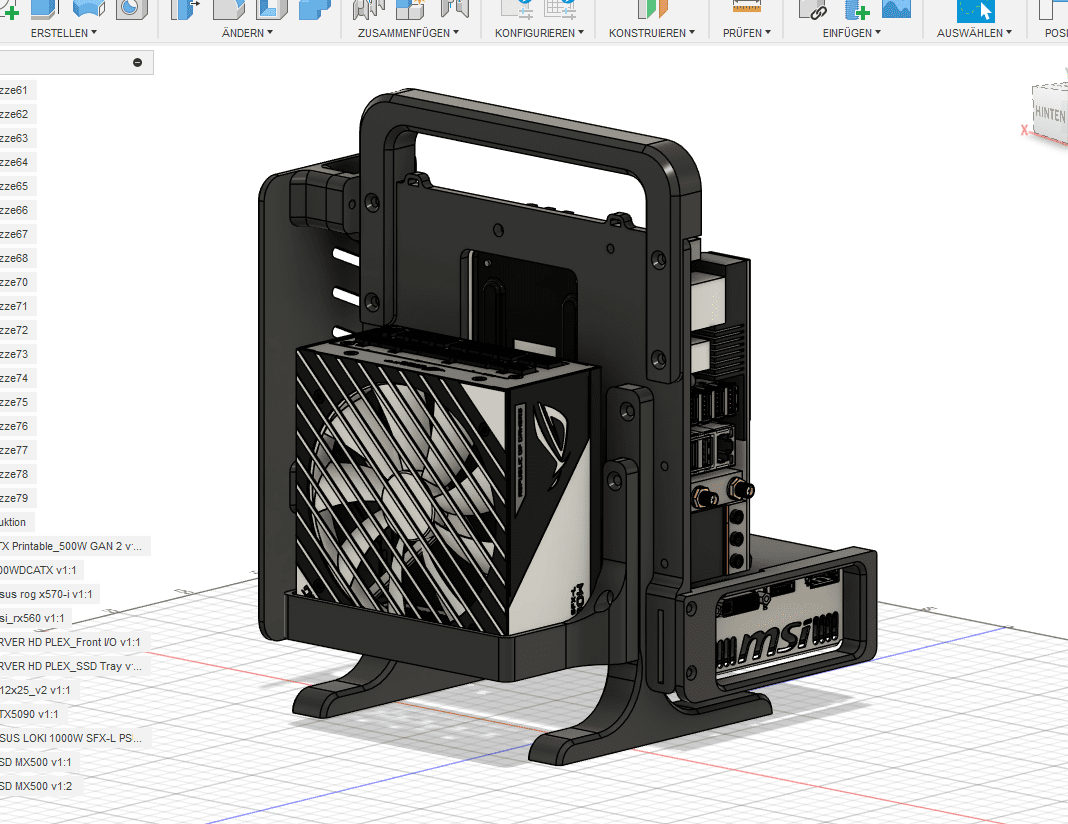Image resolution: width=1068 pixels, height=824 pixels.
Task: Open the ERSTELLEN dropdown
Action: (63, 33)
